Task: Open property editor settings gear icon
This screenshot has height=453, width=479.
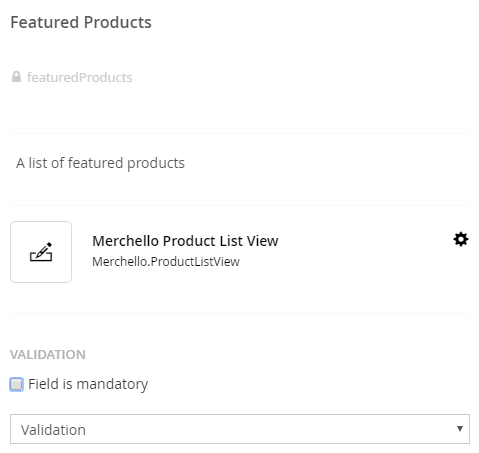Action: pos(461,239)
